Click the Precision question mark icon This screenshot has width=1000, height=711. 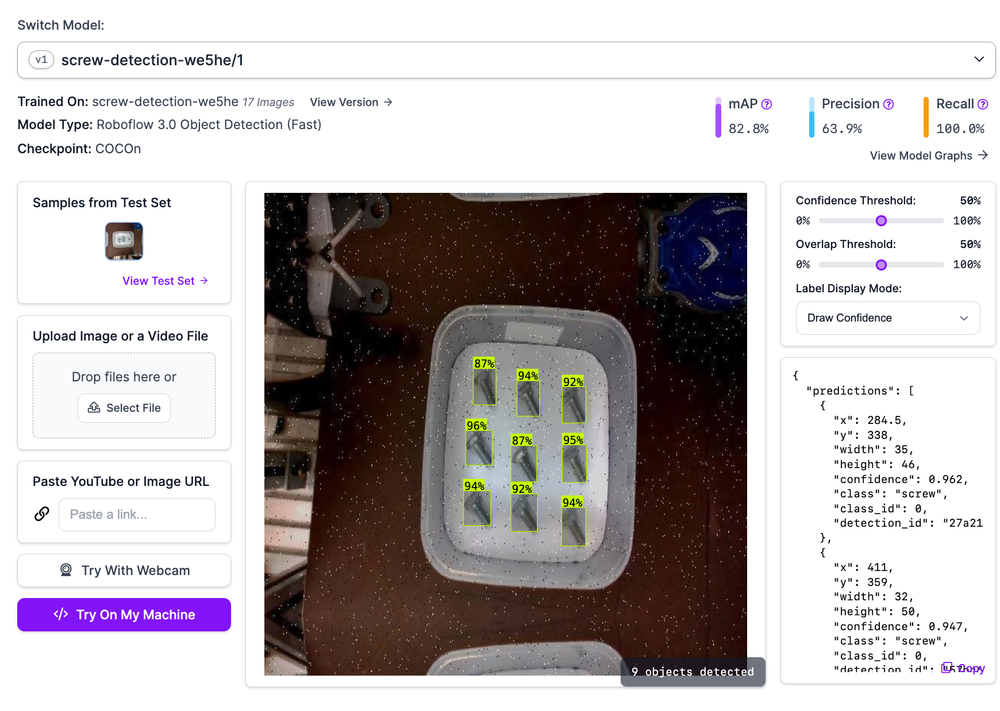click(889, 103)
